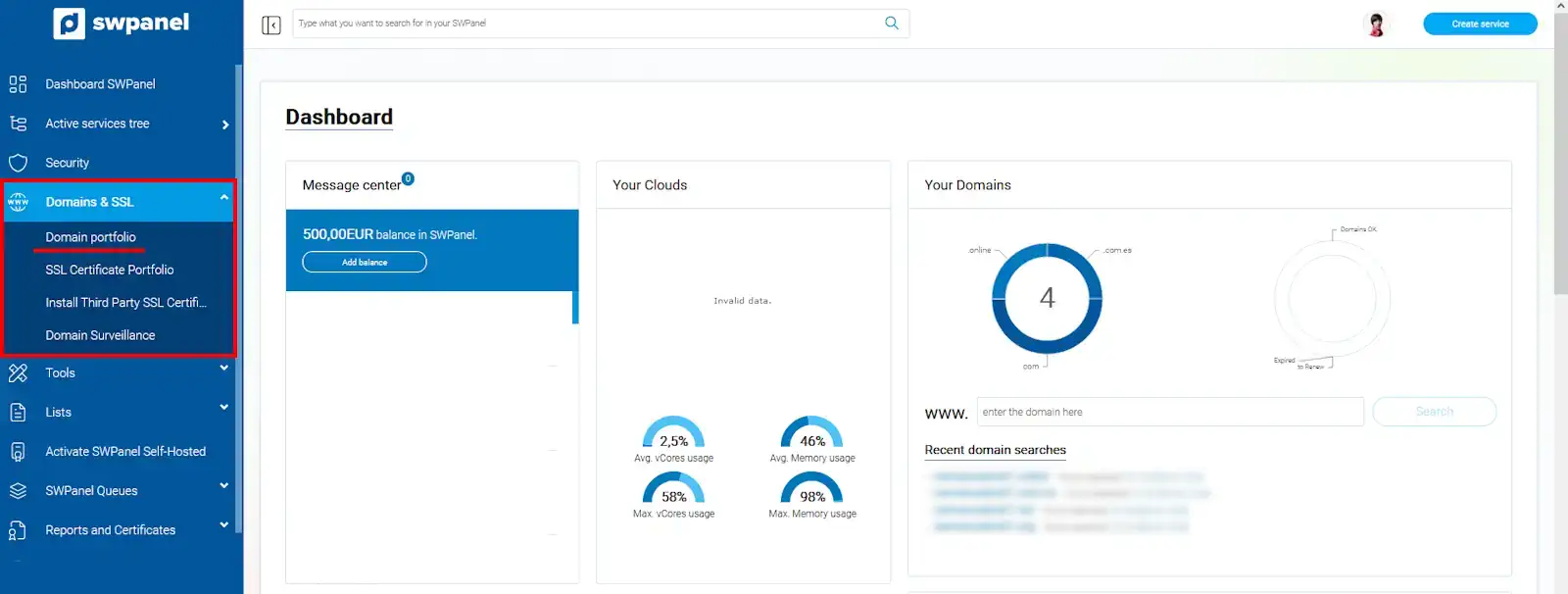Click the Message center scrollbar thumb
The image size is (1568, 594).
coord(575,307)
